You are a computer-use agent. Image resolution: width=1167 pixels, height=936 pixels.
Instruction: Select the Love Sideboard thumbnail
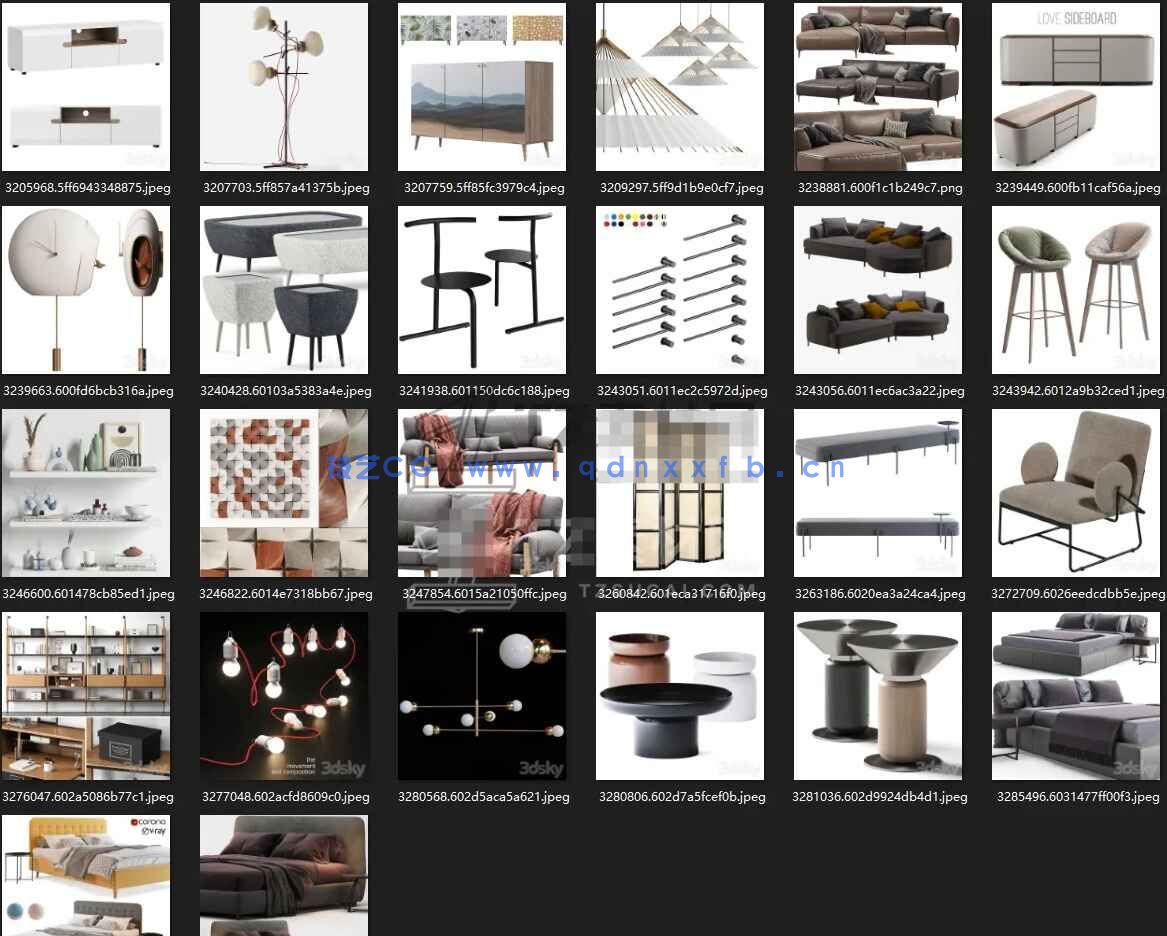[x=1076, y=87]
